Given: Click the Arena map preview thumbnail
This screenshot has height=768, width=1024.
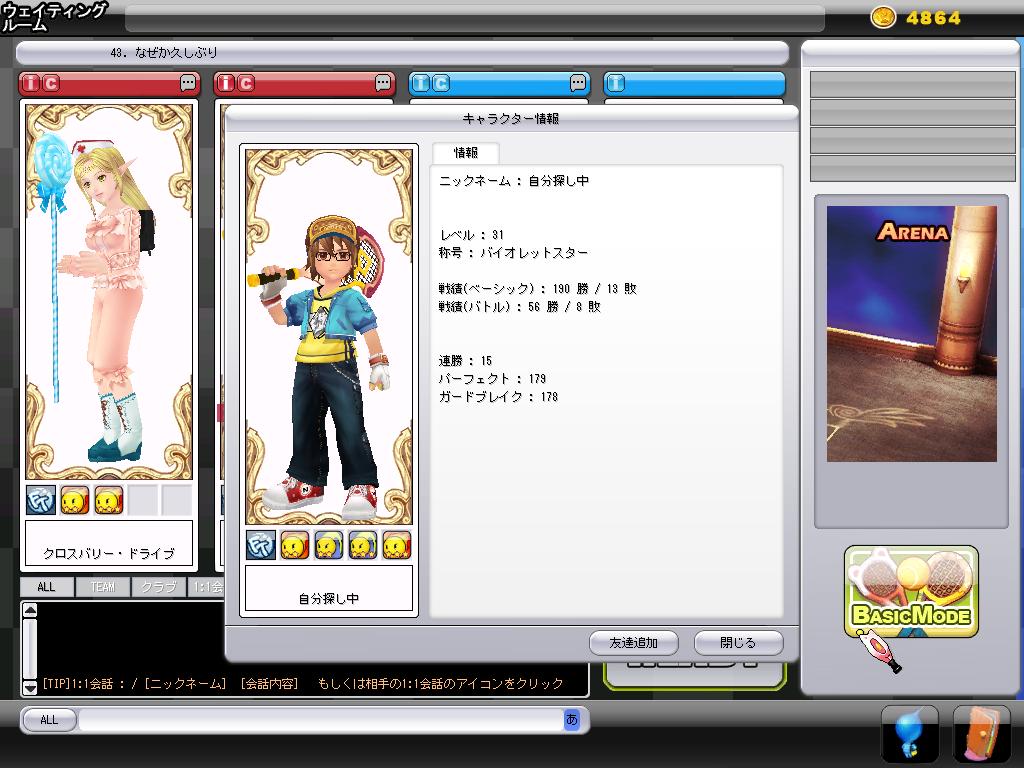Looking at the screenshot, I should (x=911, y=333).
